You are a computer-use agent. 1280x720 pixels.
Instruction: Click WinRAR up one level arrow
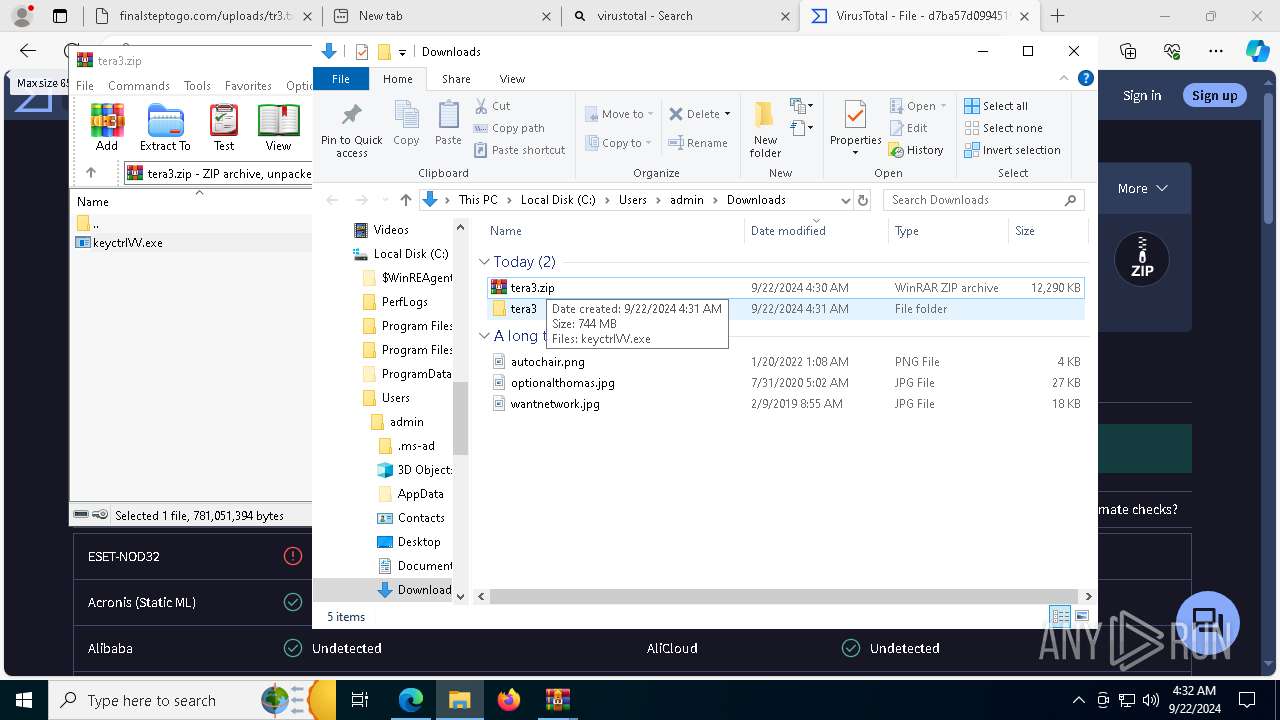coord(91,173)
